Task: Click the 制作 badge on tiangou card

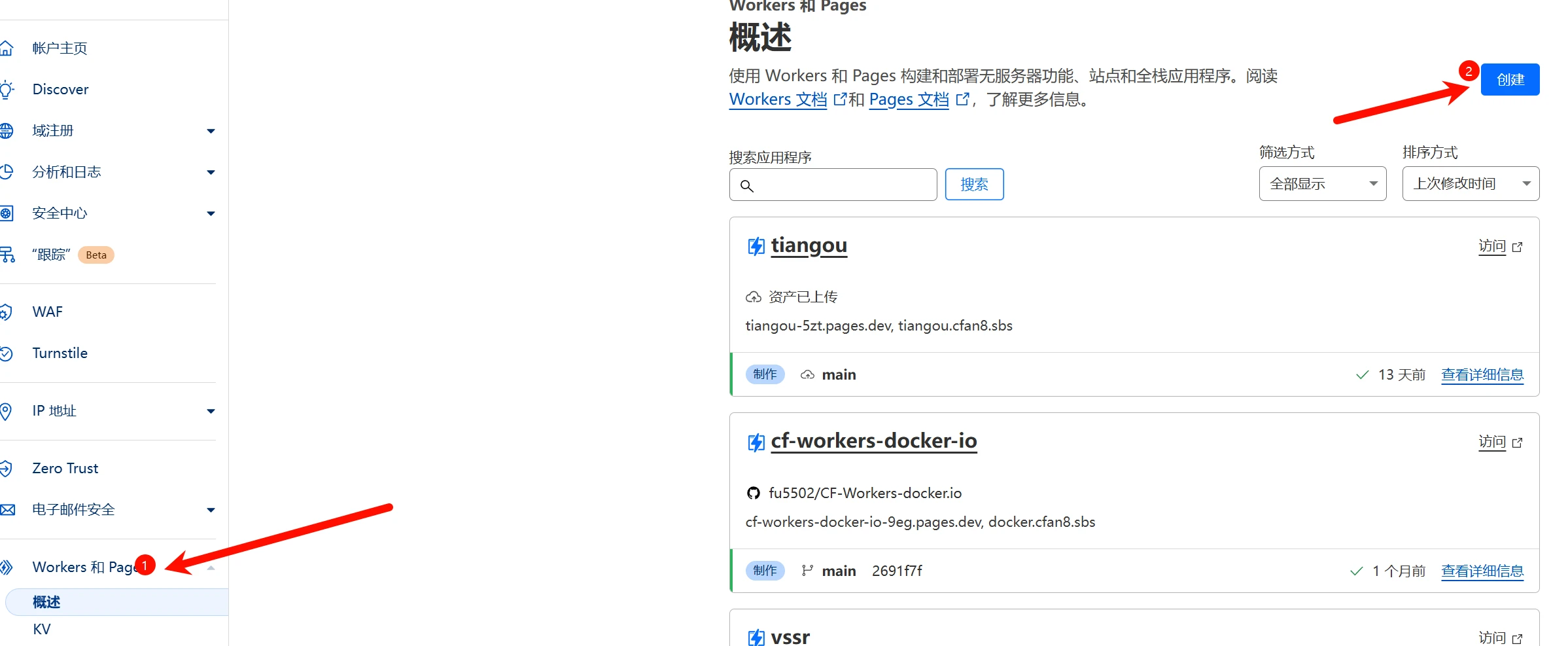Action: (x=765, y=374)
